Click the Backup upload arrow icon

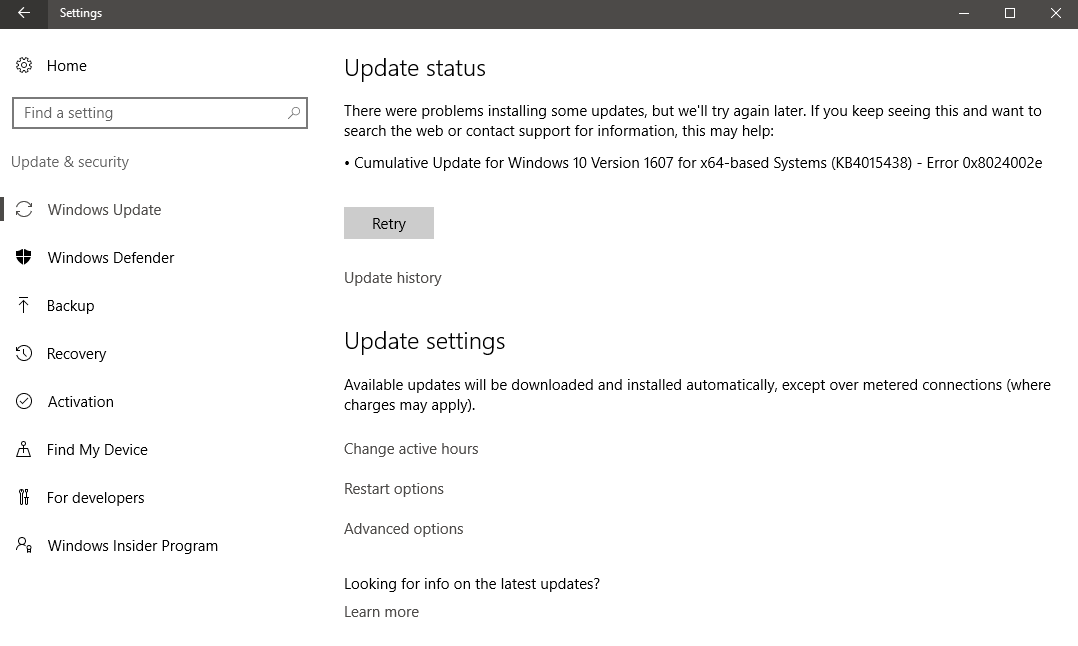pyautogui.click(x=23, y=305)
